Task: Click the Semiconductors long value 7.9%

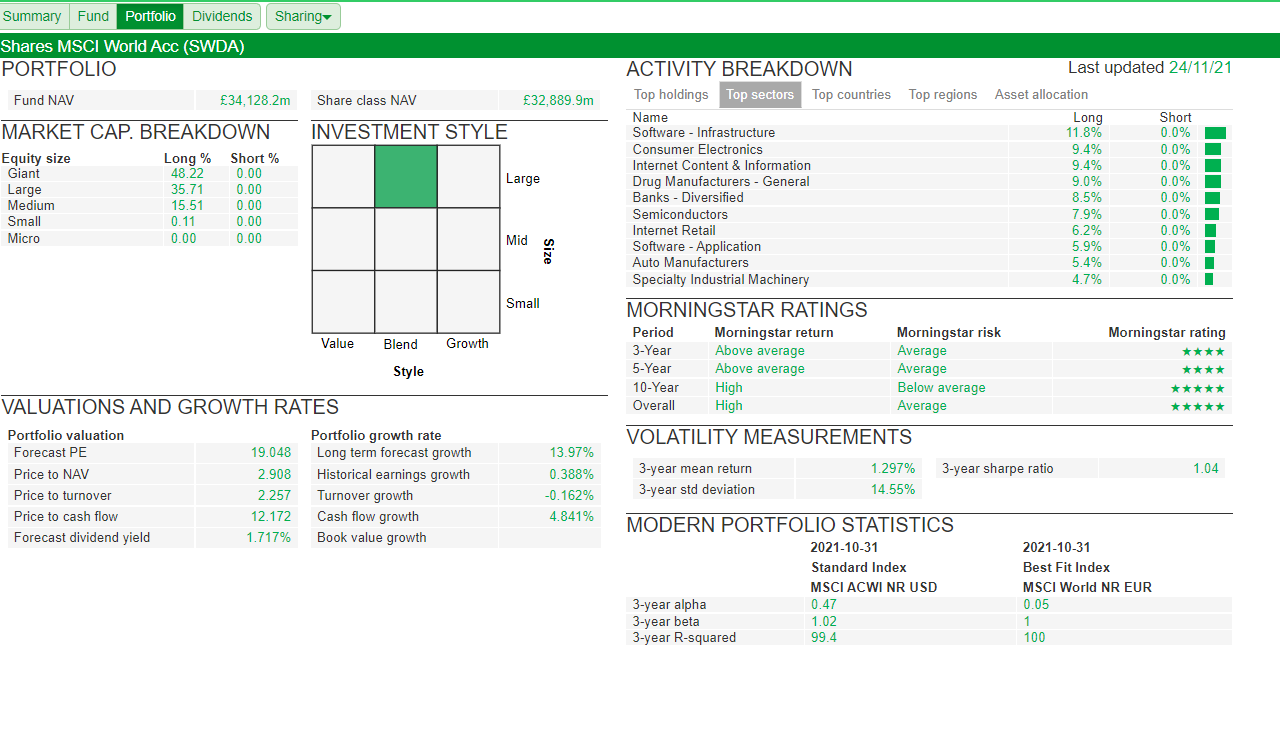Action: [x=1087, y=214]
